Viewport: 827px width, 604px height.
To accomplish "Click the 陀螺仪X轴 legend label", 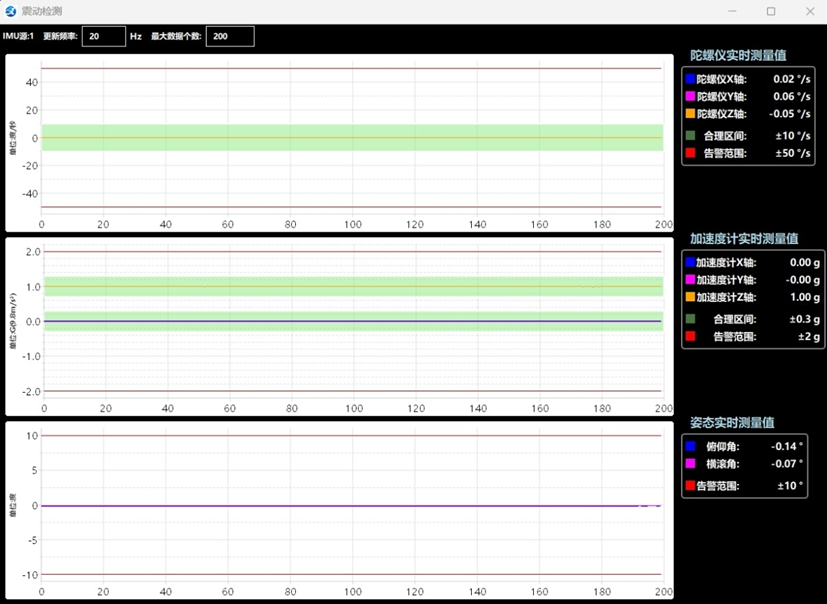I will [722, 79].
